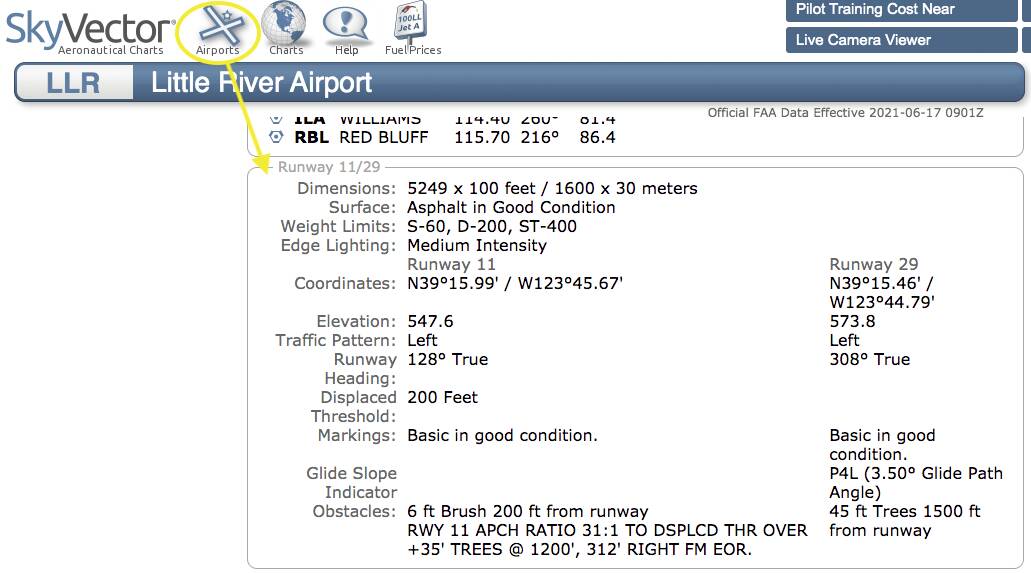Click the Official FAA Data Effective text

[845, 112]
